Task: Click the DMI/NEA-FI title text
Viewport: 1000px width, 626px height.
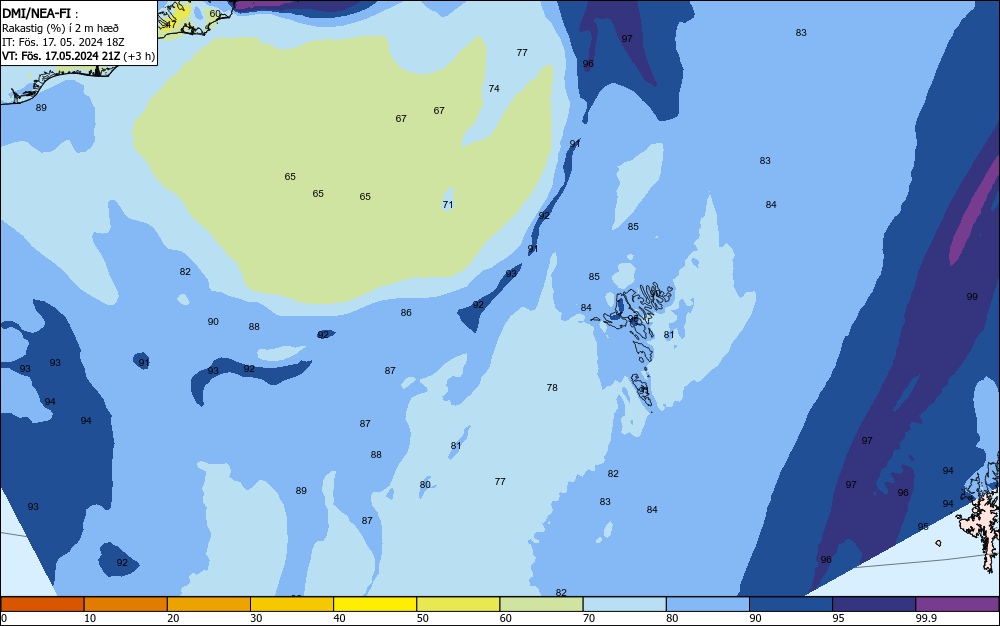Action: pos(36,13)
